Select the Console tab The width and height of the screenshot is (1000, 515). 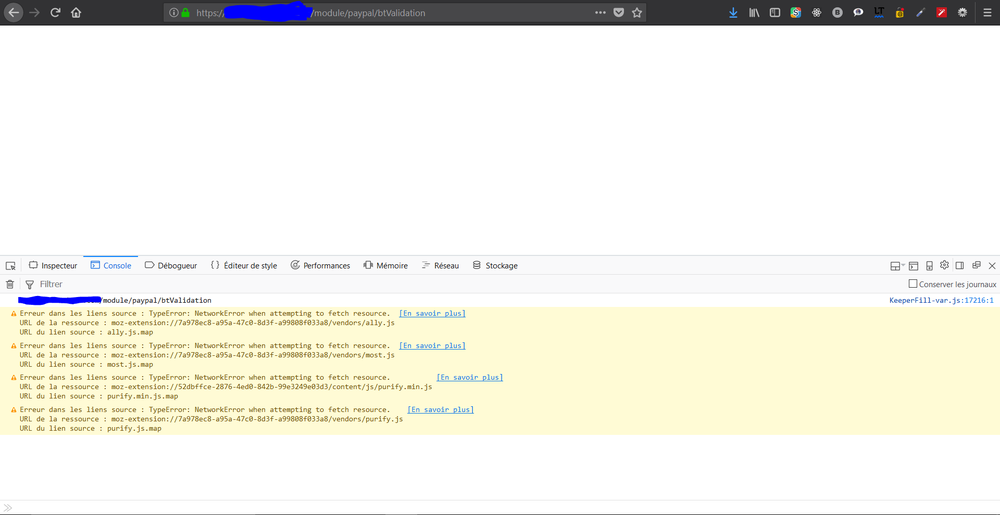point(111,266)
